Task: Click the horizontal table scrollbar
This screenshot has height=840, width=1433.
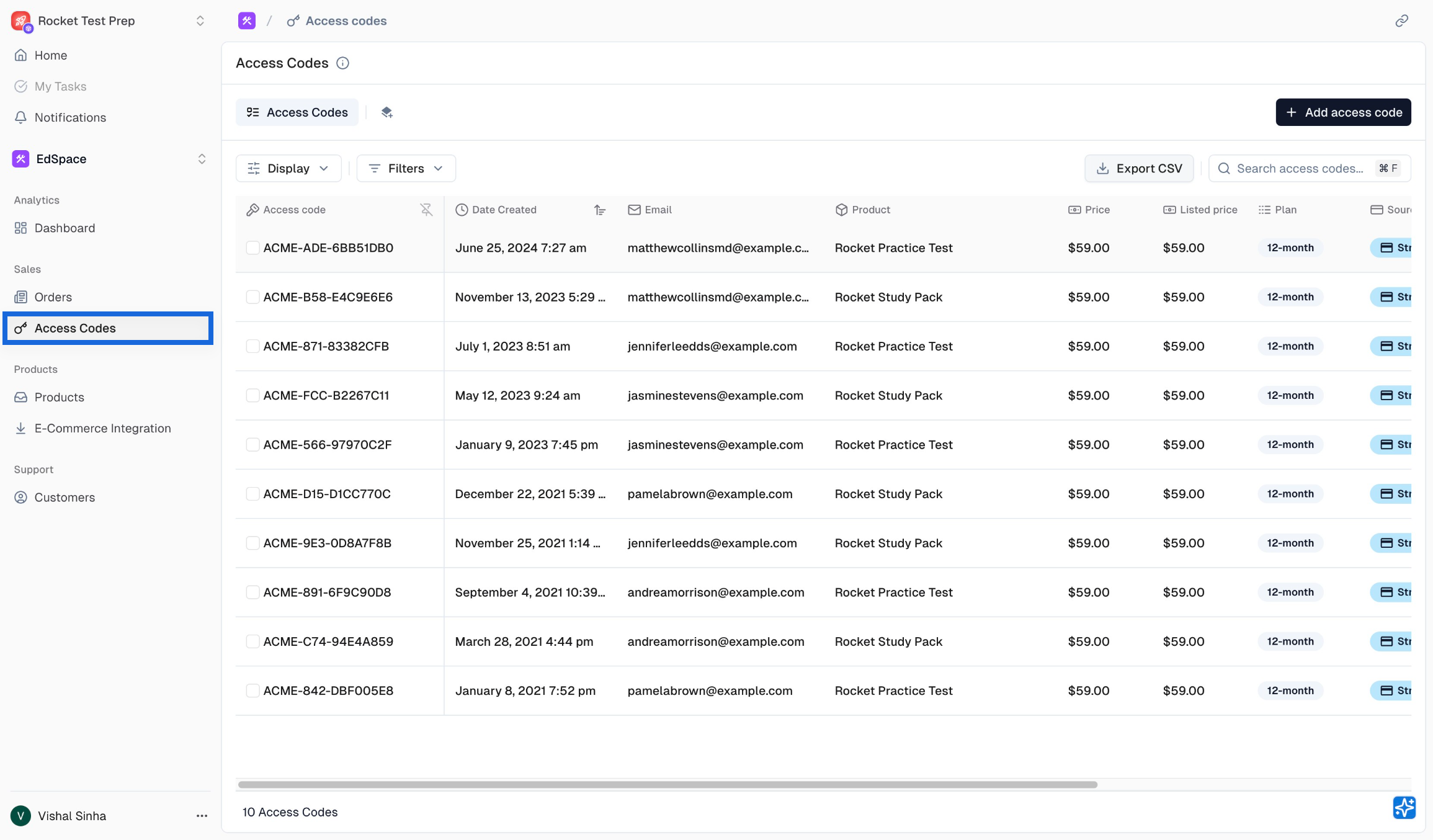Action: click(x=667, y=785)
